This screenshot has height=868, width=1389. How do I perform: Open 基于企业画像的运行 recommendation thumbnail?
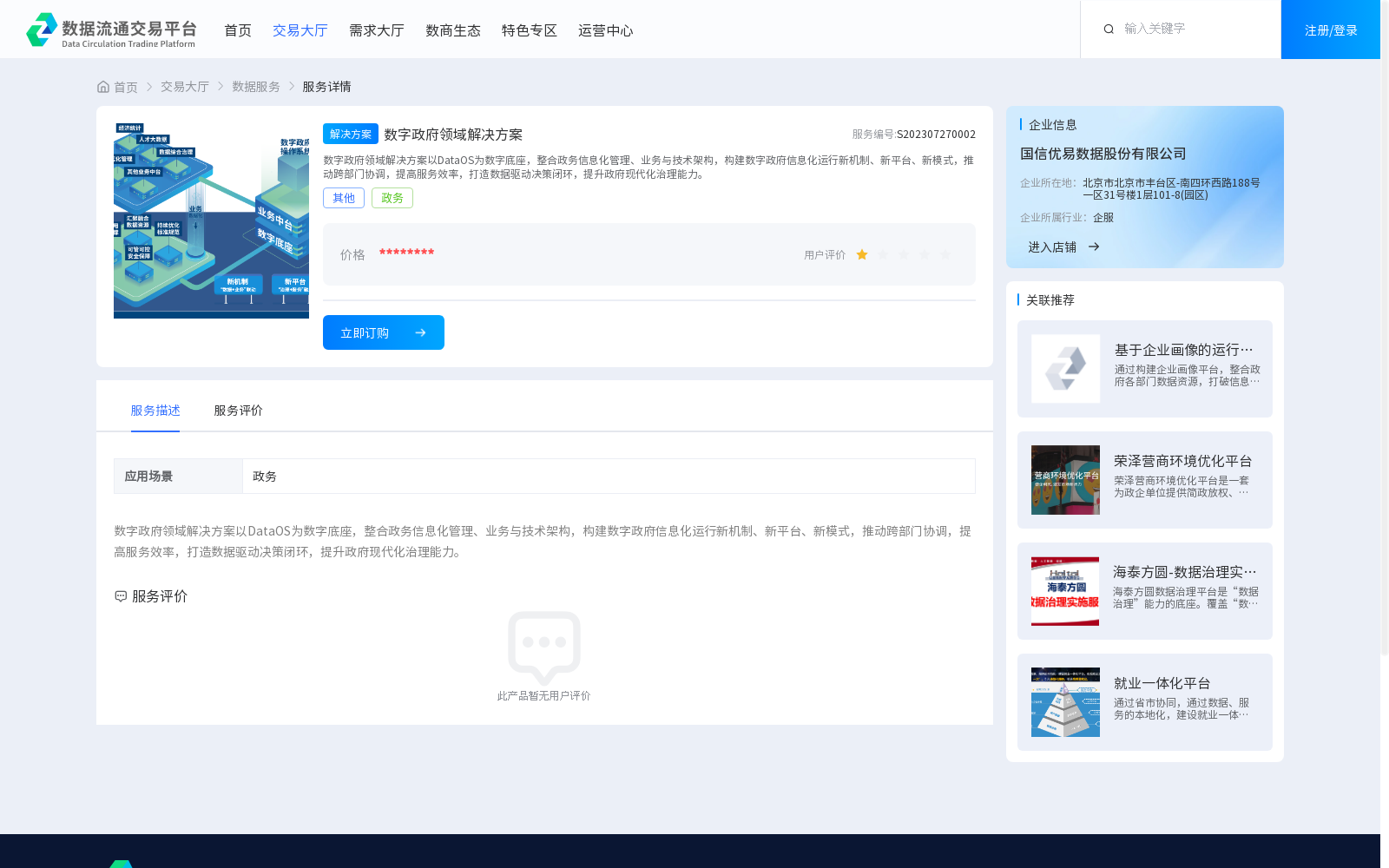1065,369
